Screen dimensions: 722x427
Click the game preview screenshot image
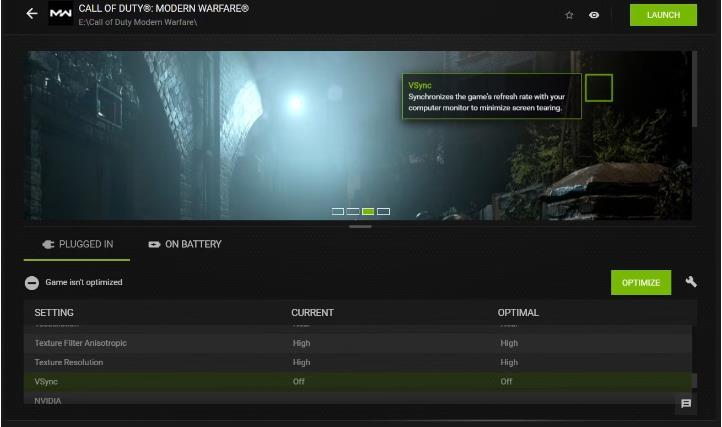pyautogui.click(x=358, y=135)
